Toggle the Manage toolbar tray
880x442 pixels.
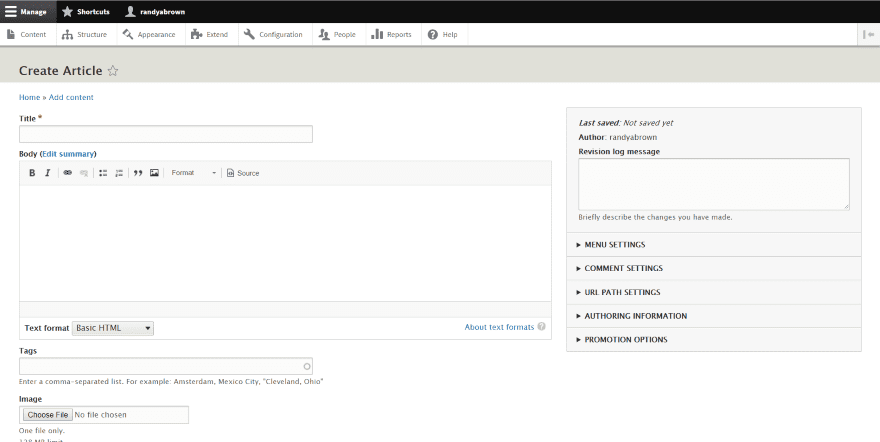point(27,11)
